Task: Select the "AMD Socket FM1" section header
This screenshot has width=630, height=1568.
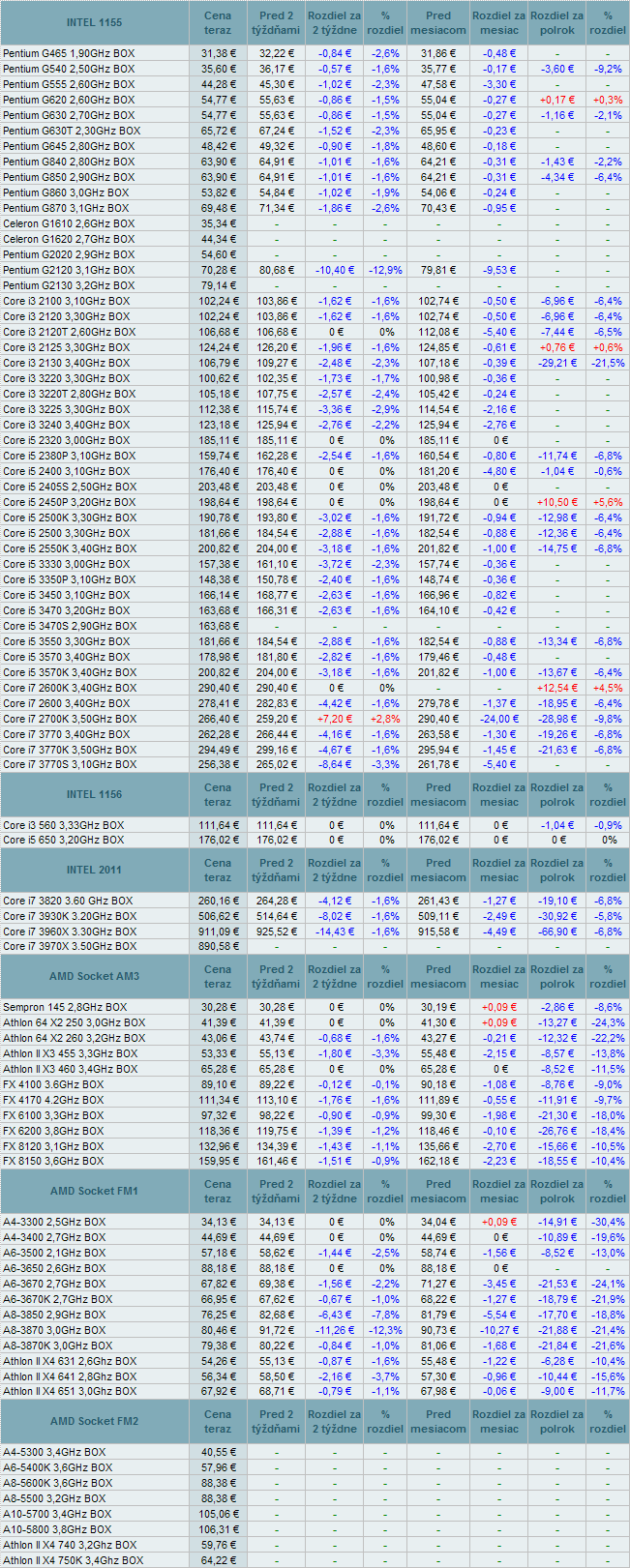Action: [95, 1191]
